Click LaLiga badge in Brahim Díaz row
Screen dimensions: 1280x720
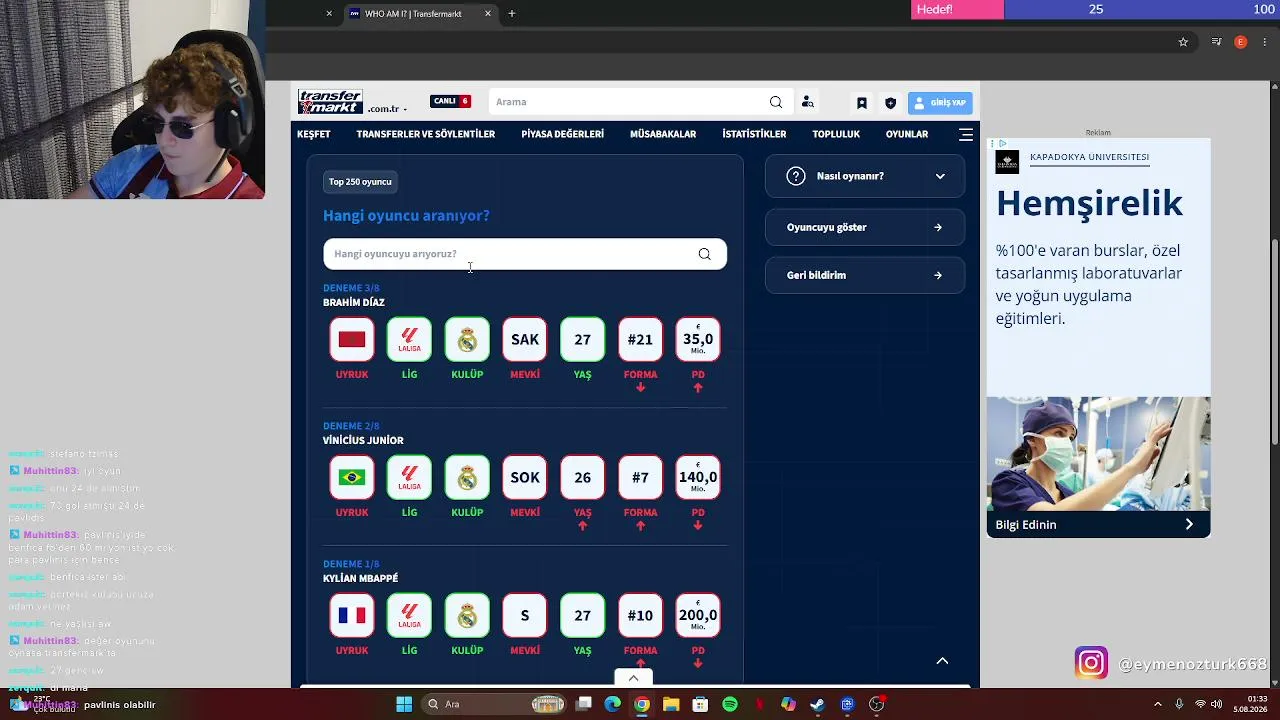(x=410, y=339)
